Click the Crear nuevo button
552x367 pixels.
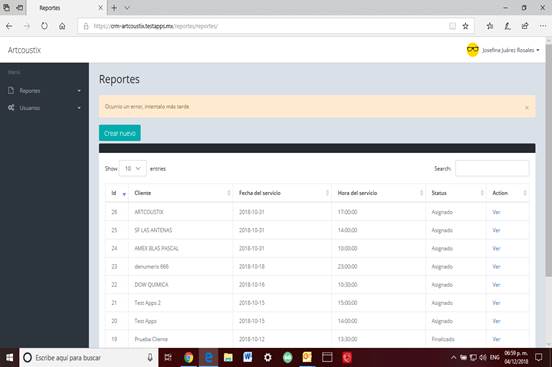120,133
